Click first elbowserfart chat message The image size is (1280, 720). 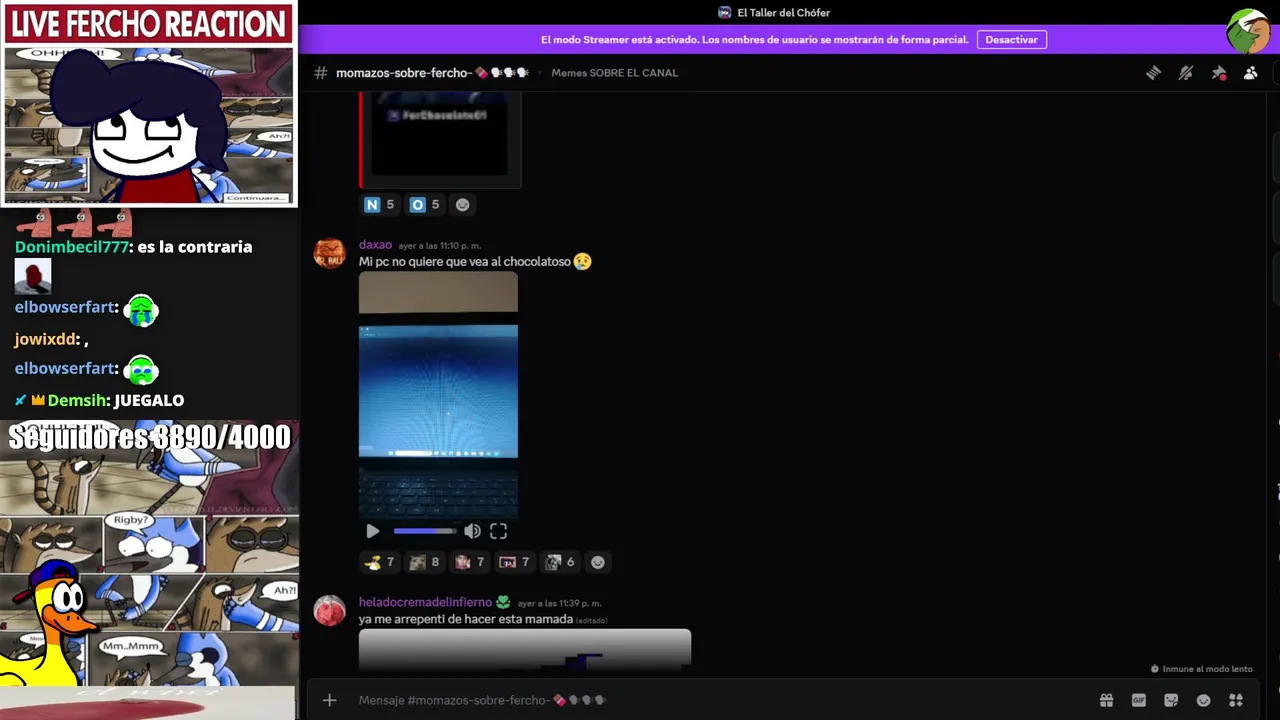click(x=87, y=309)
